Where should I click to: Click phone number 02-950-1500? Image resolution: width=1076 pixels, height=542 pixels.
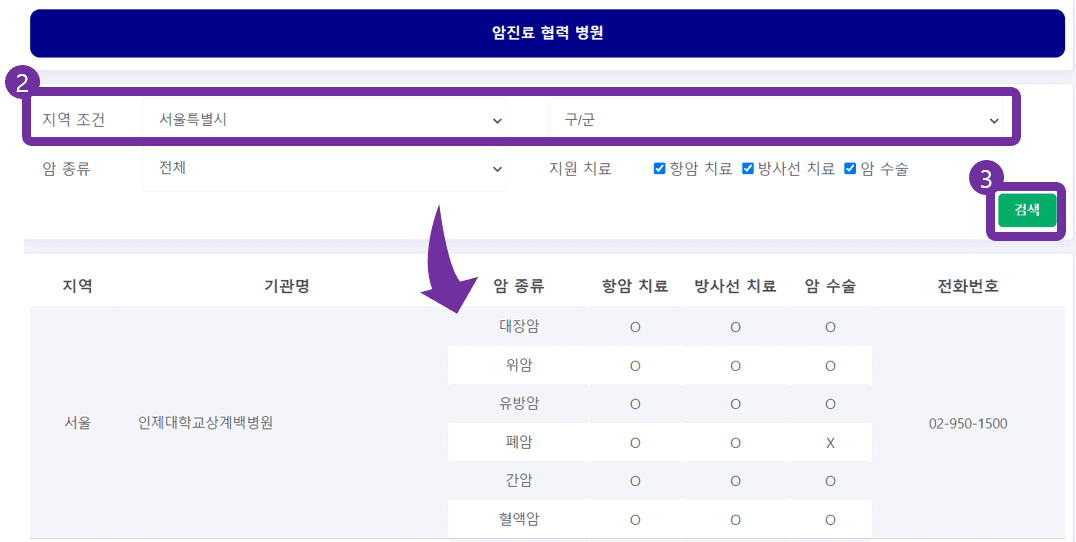968,423
